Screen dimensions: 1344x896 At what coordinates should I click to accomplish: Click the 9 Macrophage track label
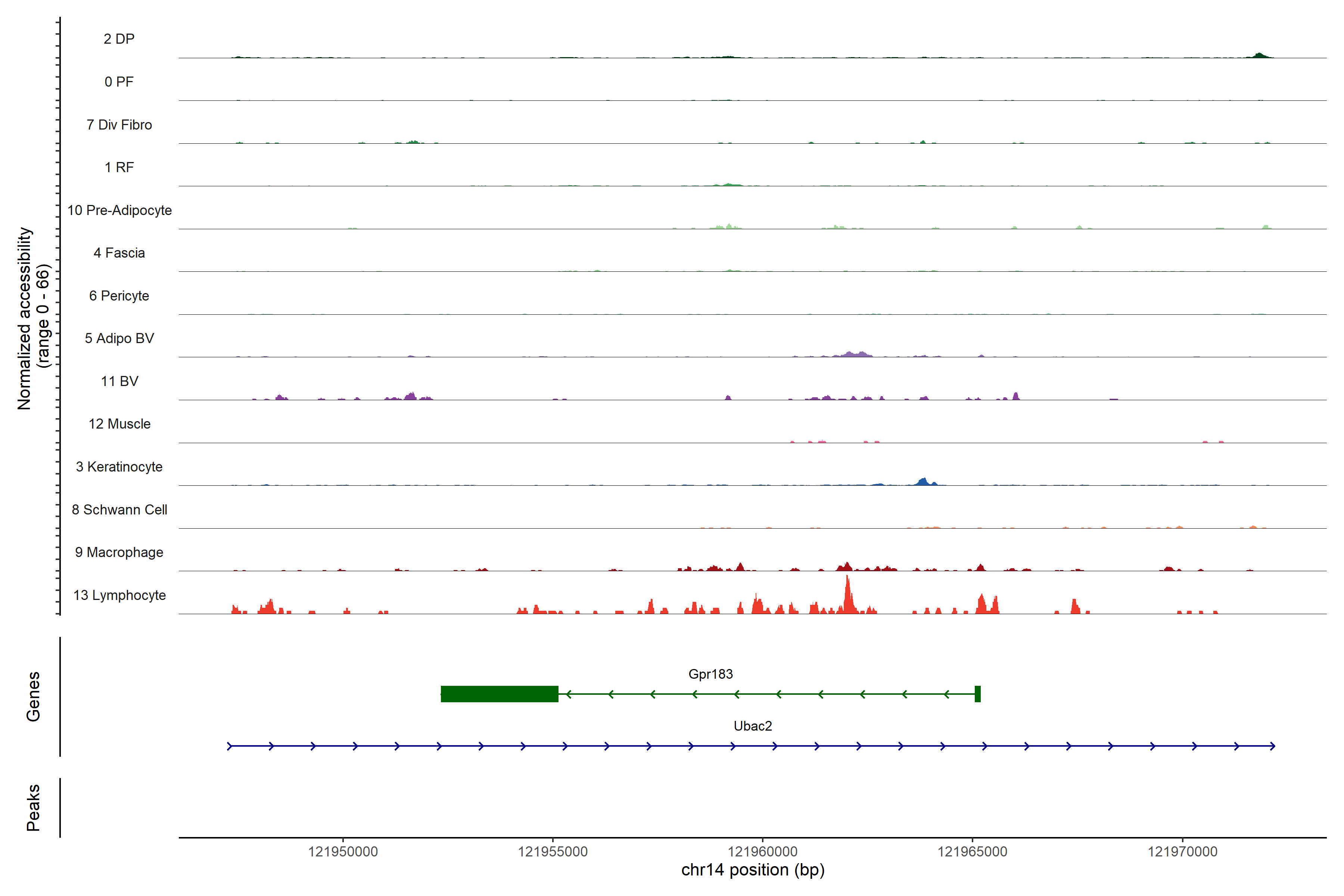coord(119,553)
